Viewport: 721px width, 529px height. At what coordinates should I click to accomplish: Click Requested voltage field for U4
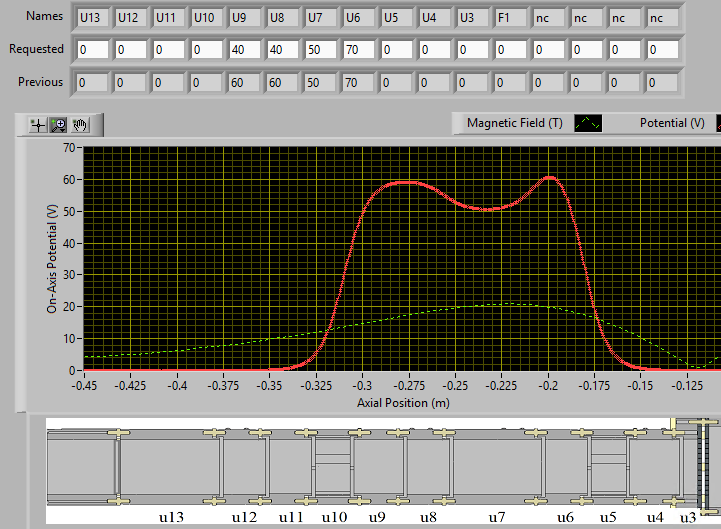click(x=435, y=50)
